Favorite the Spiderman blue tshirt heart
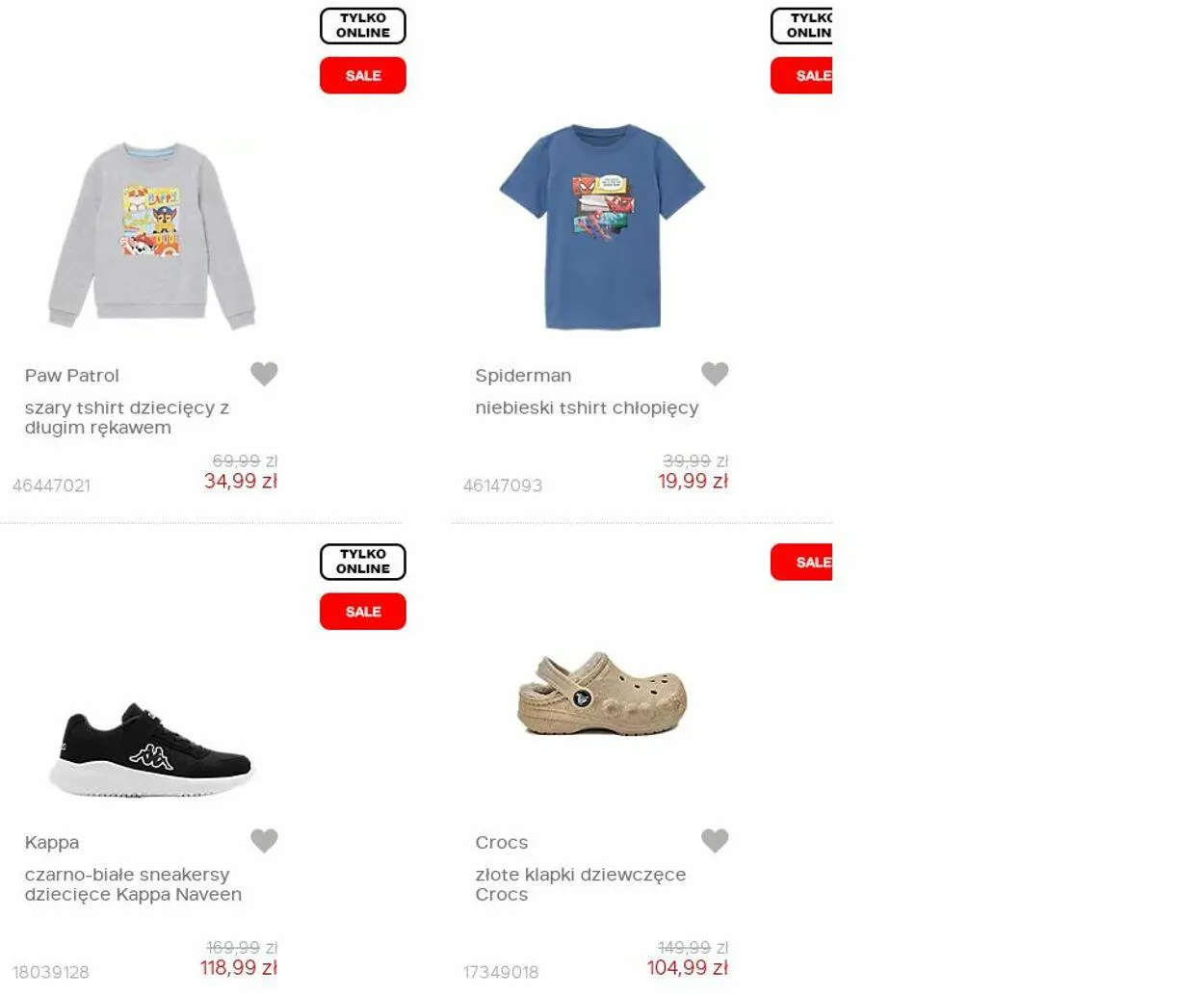 point(715,374)
